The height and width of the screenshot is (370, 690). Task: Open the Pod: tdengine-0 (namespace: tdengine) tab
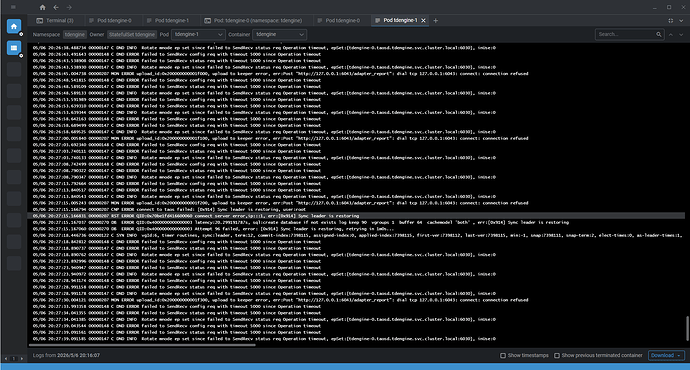pyautogui.click(x=254, y=20)
